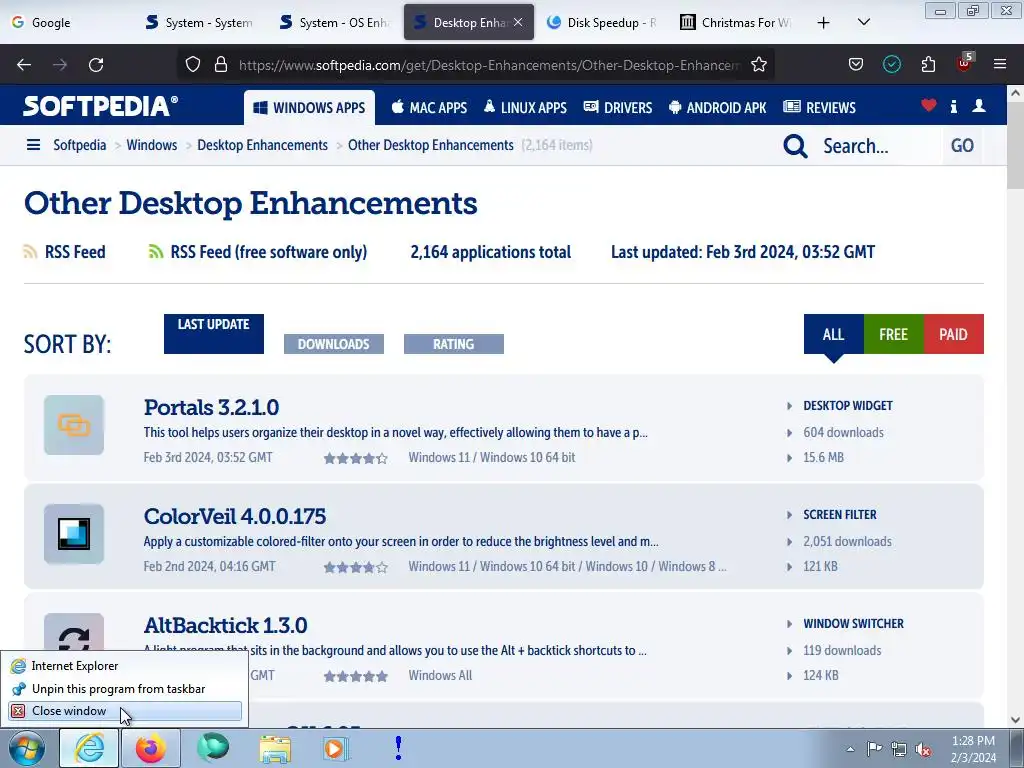Open the Portals 3.2.1.0 link
The image size is (1024, 768).
pos(211,408)
